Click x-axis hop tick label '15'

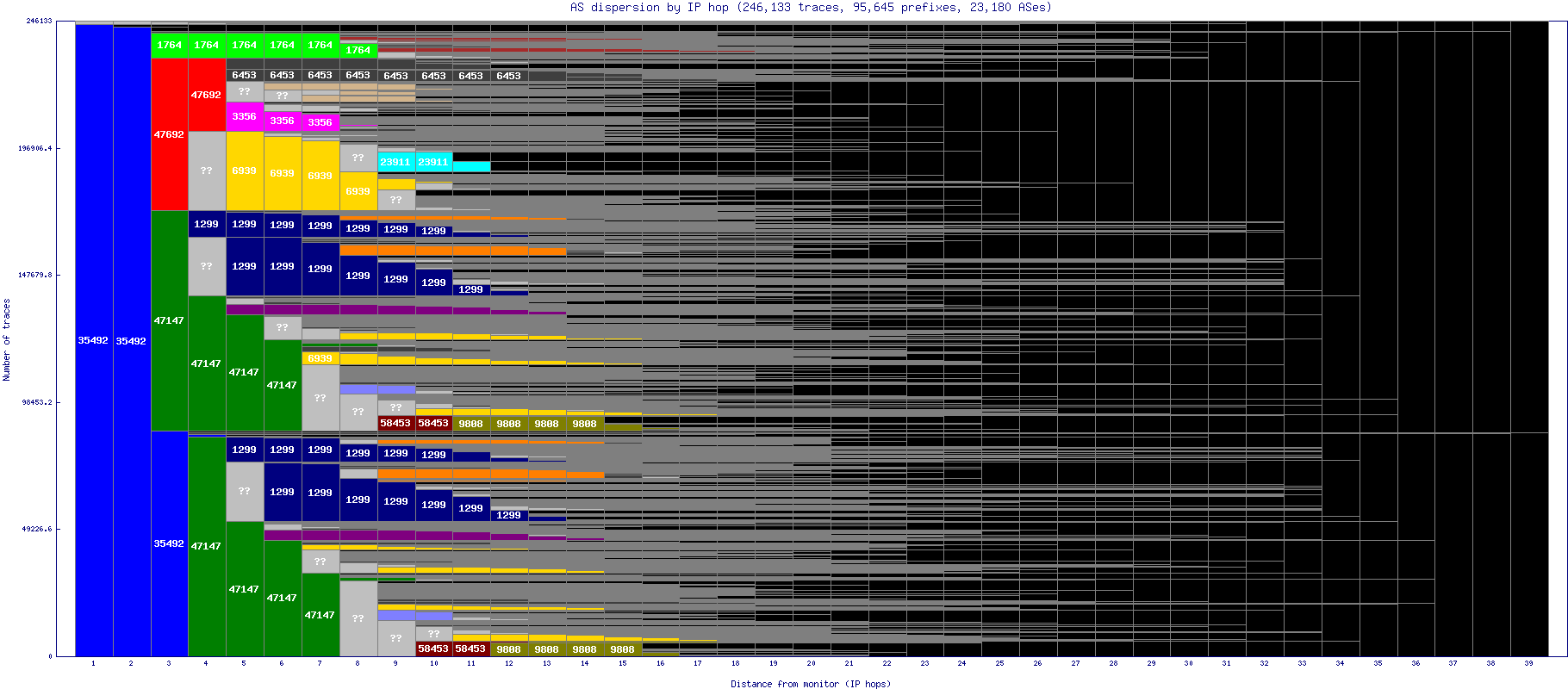click(622, 663)
